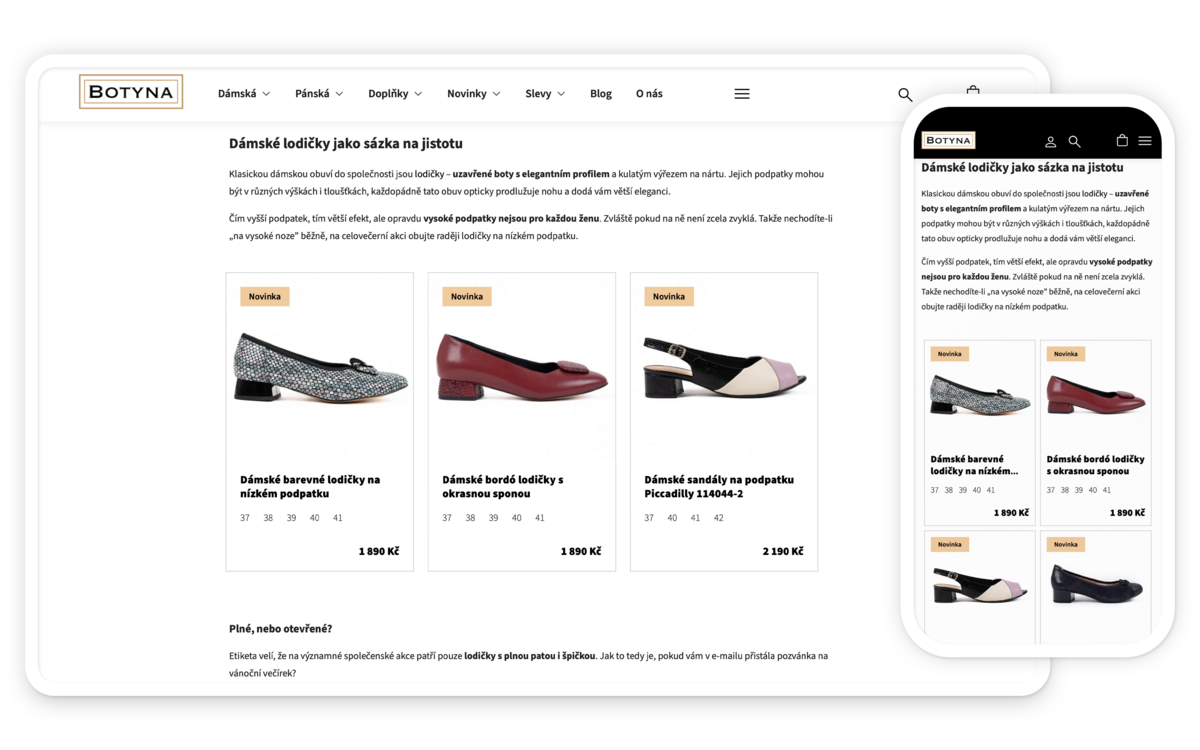Expand the Slevy dropdown menu
The width and height of the screenshot is (1200, 750).
pos(545,94)
